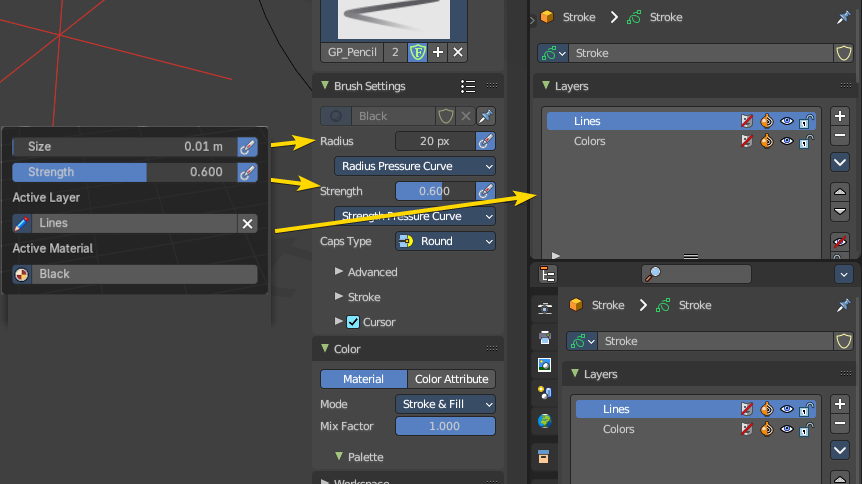This screenshot has width=862, height=484.
Task: Hide the lower Lines layer with eye
Action: [x=787, y=409]
